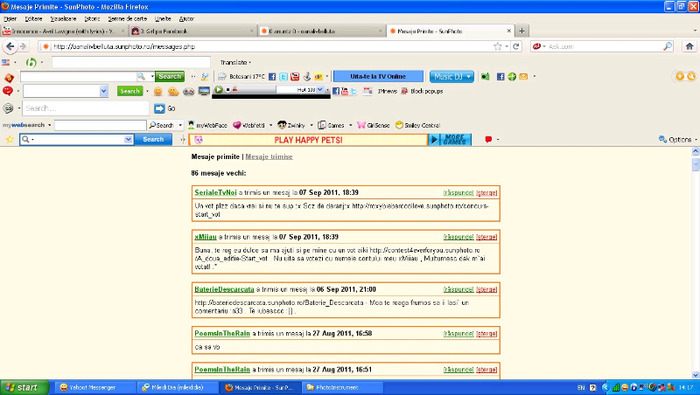
Task: Open the Options dropdown on the bottom toolbar
Action: (x=678, y=140)
